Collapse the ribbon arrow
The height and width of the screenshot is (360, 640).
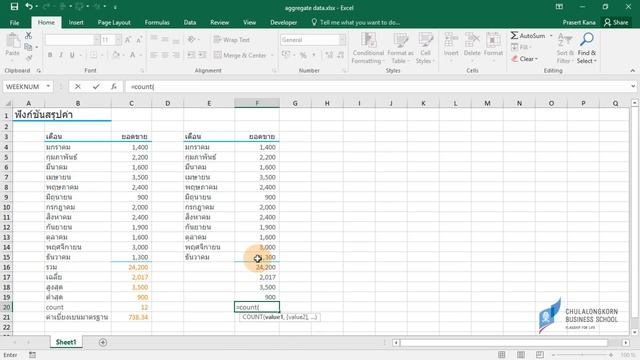633,71
